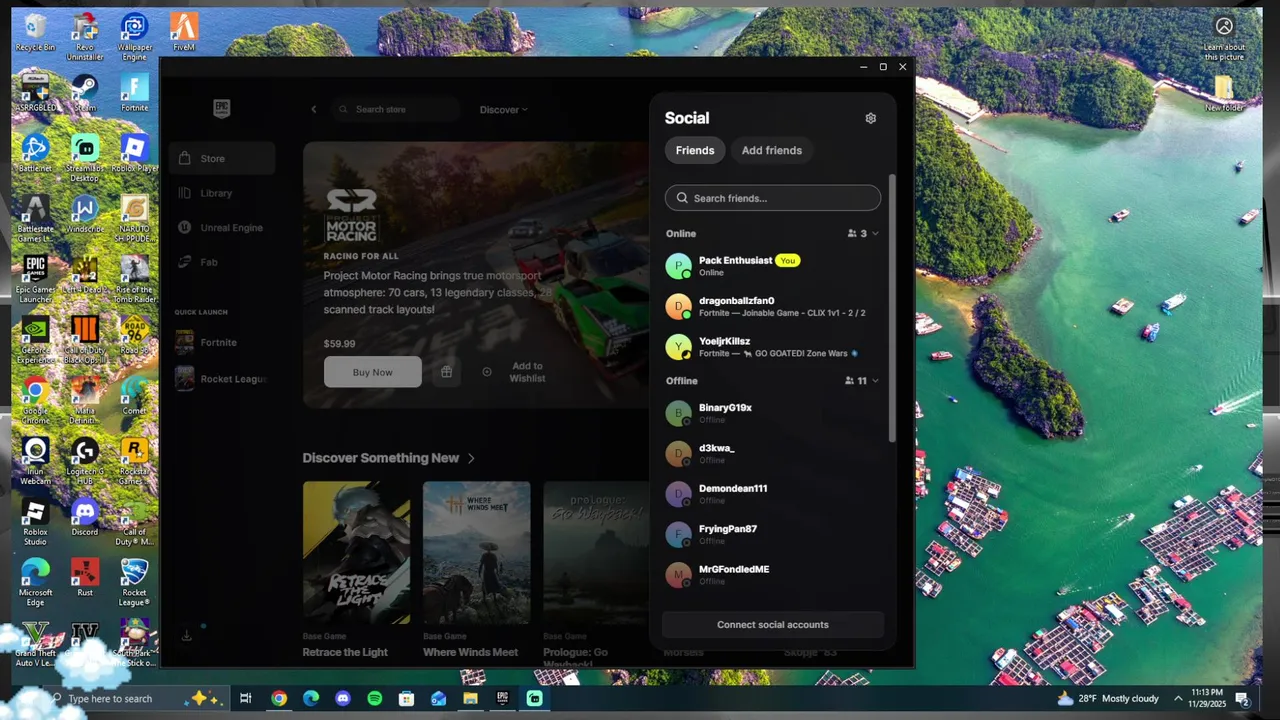Select Revo Uninstaller desktop icon
The height and width of the screenshot is (720, 1280).
pyautogui.click(x=85, y=37)
